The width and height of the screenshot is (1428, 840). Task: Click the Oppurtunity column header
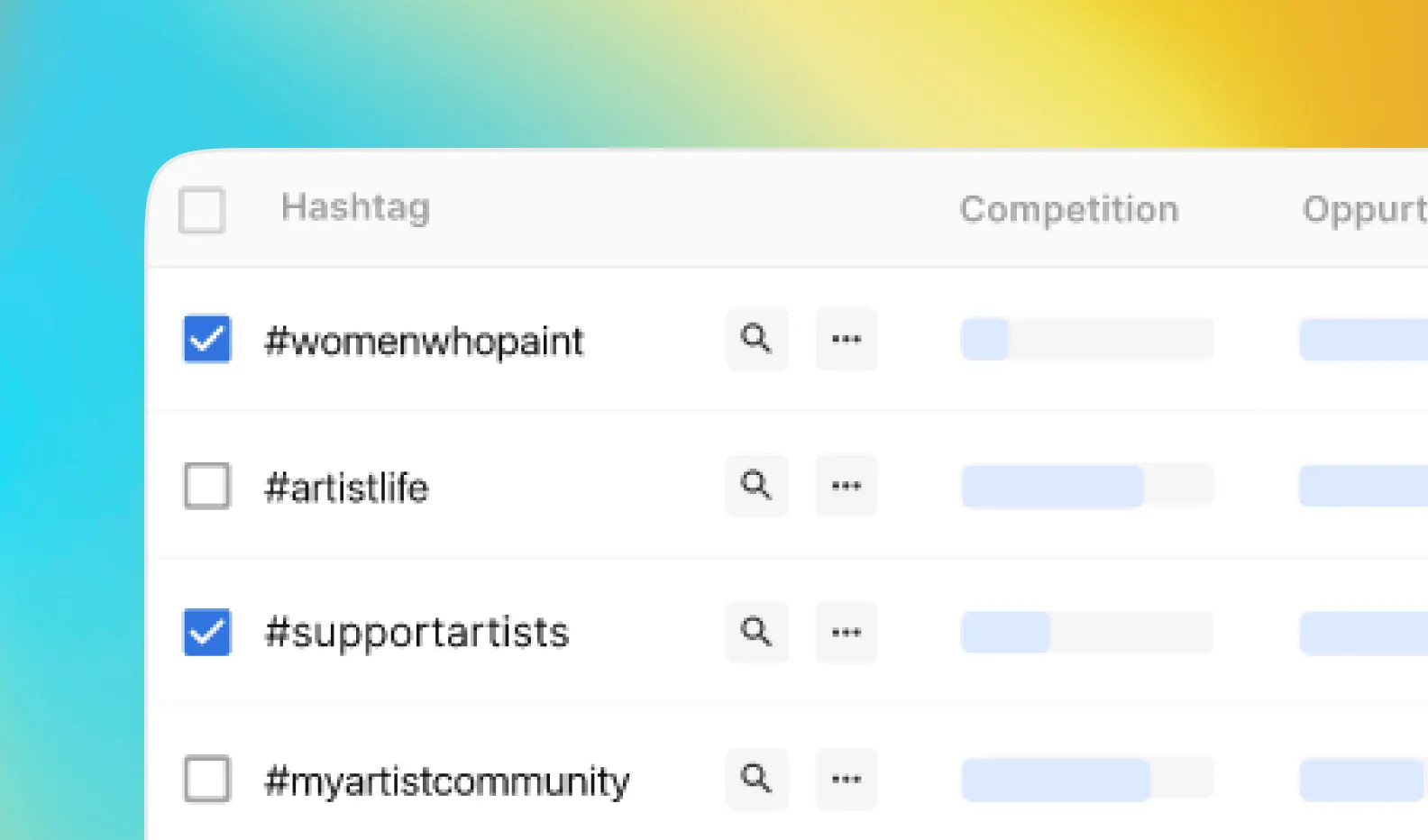click(x=1365, y=210)
